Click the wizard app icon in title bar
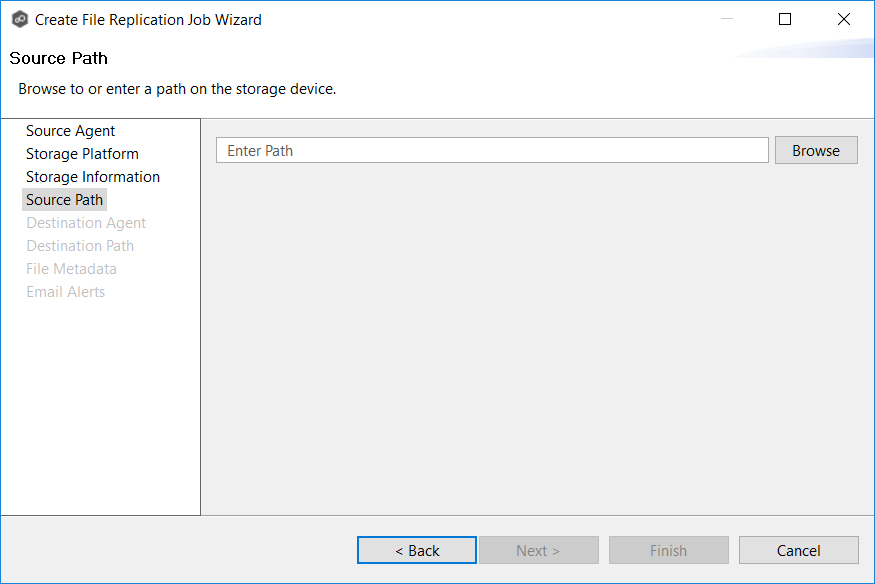Image resolution: width=875 pixels, height=584 pixels. (x=19, y=19)
